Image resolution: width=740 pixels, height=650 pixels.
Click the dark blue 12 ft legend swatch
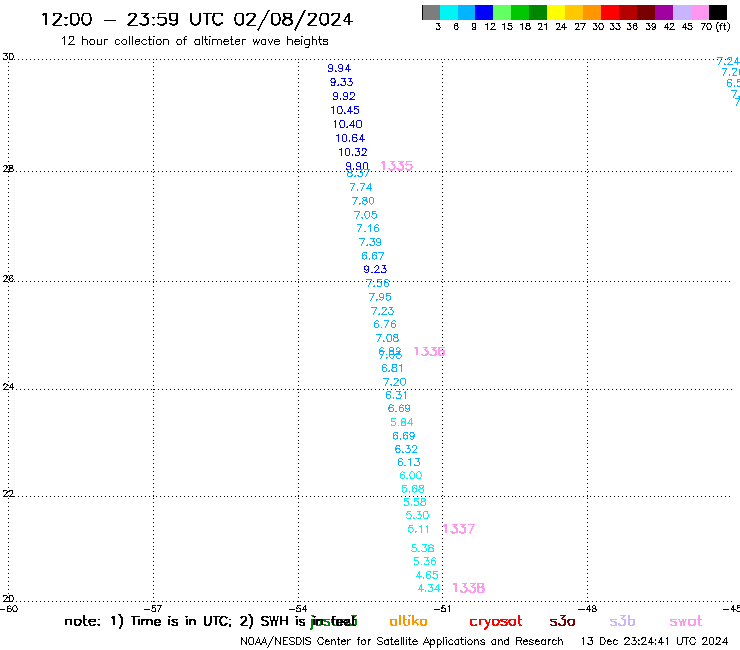[x=484, y=12]
